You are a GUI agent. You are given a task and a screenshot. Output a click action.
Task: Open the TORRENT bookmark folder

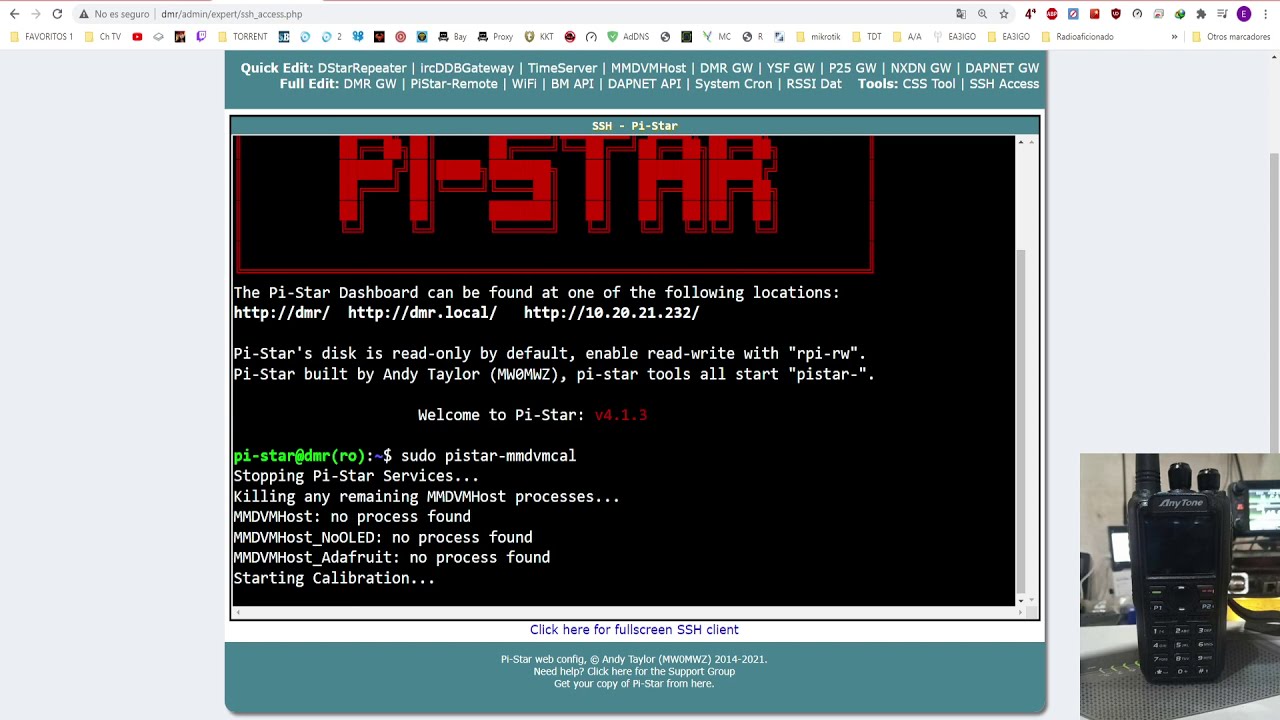(x=243, y=37)
